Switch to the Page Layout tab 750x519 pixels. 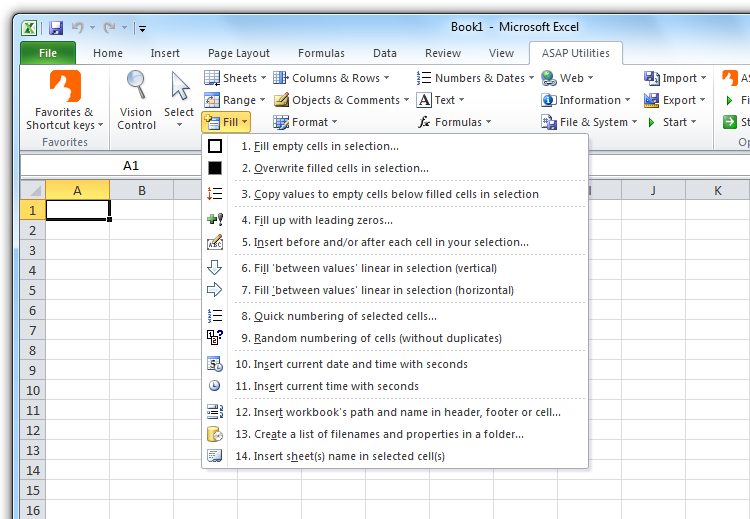[x=239, y=53]
